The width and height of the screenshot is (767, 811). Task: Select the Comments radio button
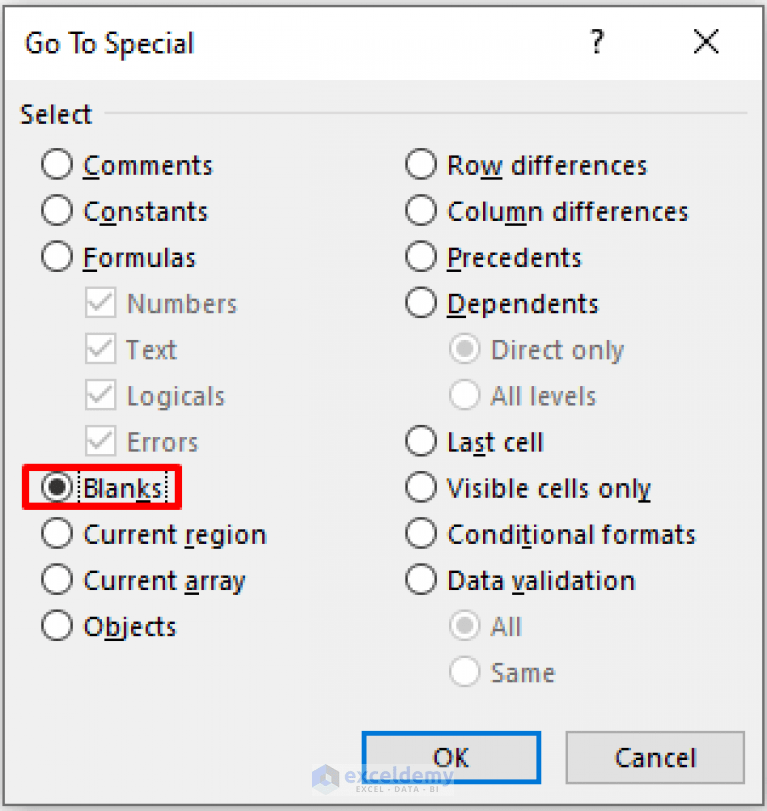point(57,164)
